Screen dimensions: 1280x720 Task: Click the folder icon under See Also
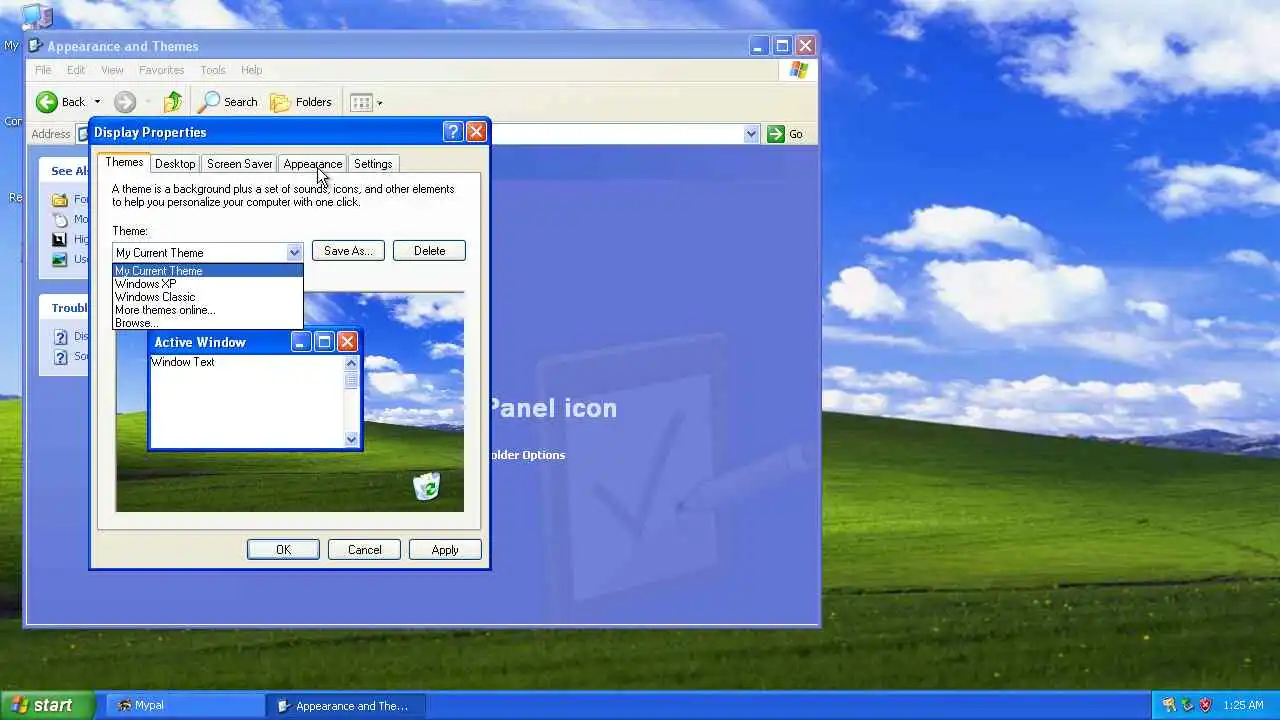click(x=60, y=199)
